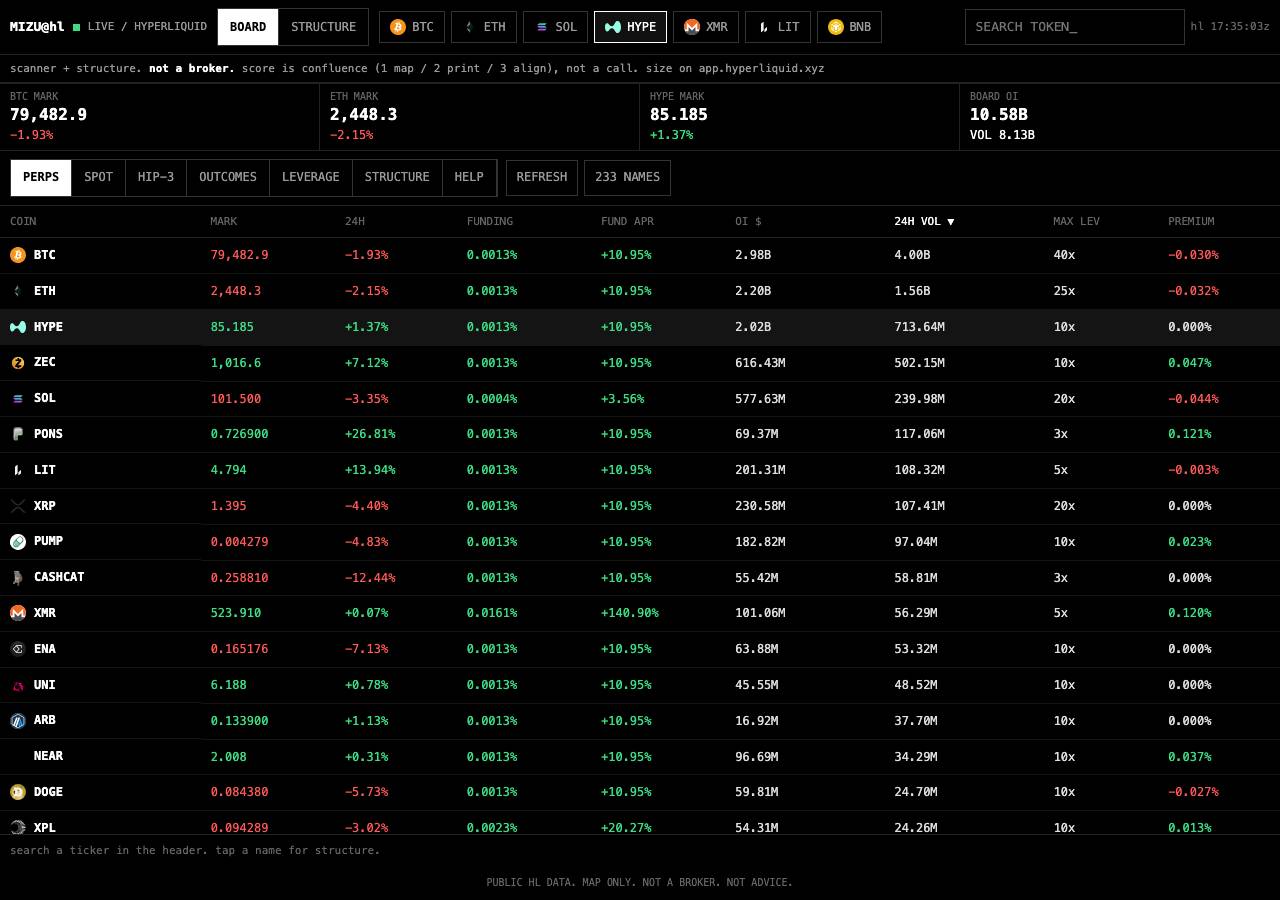Click the SOL coin icon in the table
This screenshot has height=900, width=1280.
[17, 399]
